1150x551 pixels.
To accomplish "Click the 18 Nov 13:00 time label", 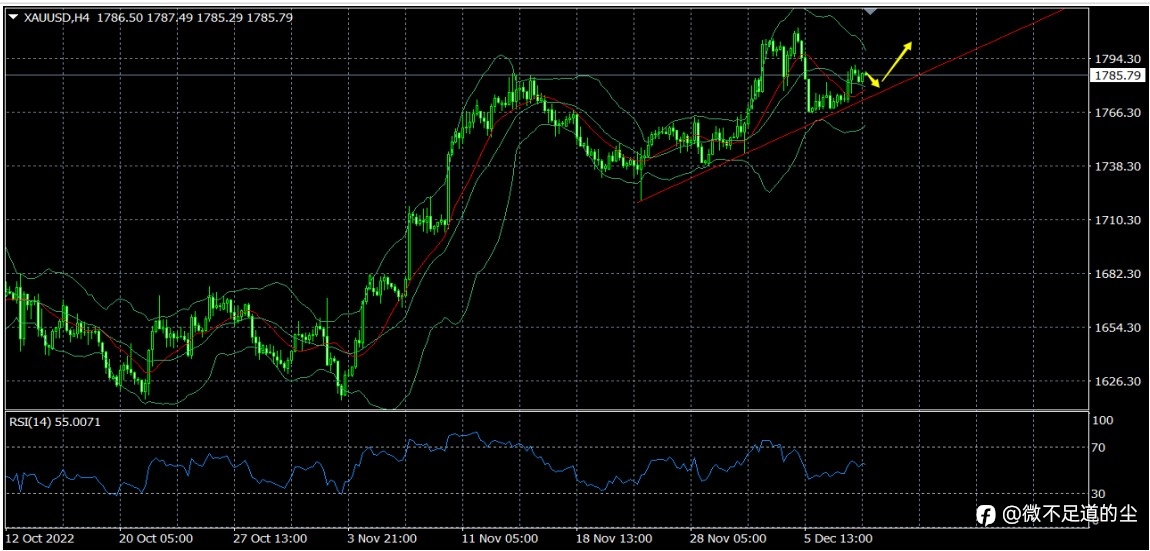I will (615, 539).
